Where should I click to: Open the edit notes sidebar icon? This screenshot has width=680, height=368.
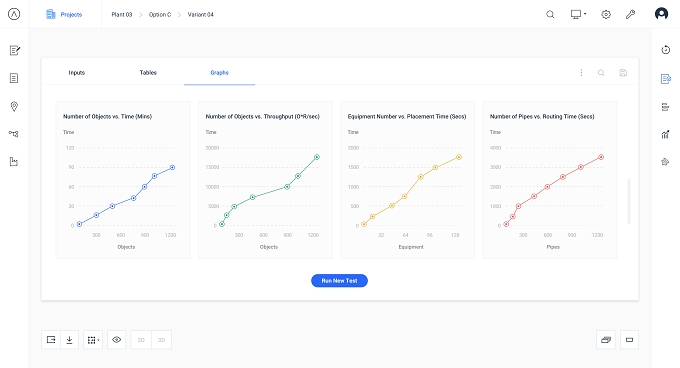click(14, 50)
